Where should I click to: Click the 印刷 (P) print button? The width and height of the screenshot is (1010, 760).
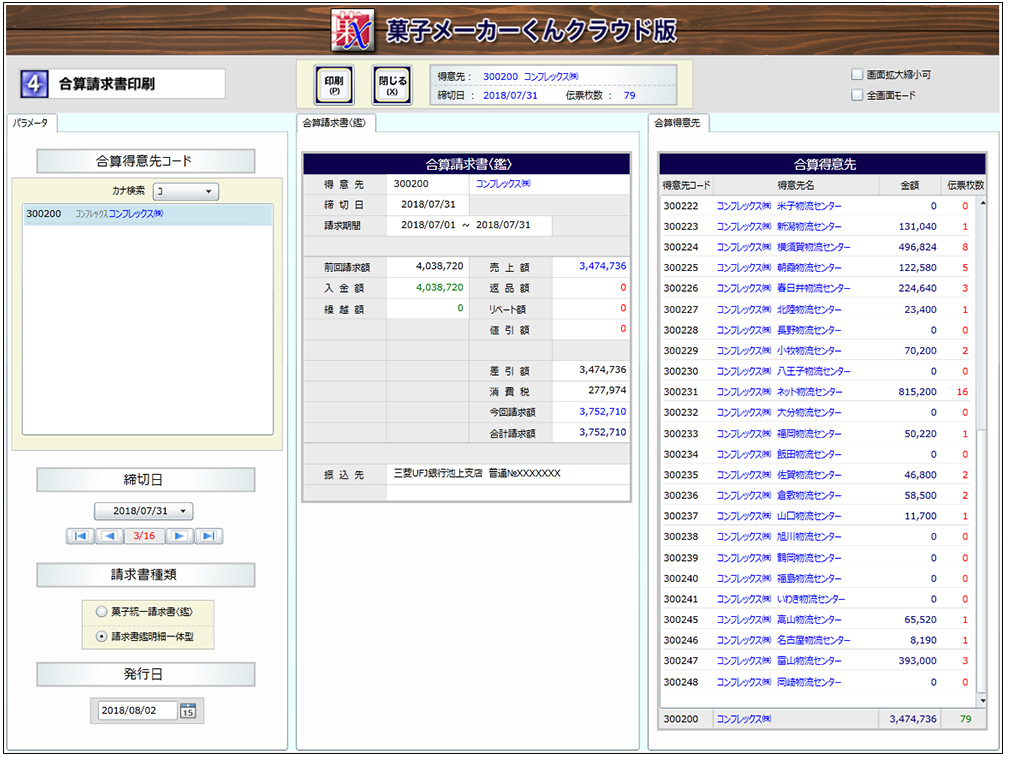tap(334, 85)
